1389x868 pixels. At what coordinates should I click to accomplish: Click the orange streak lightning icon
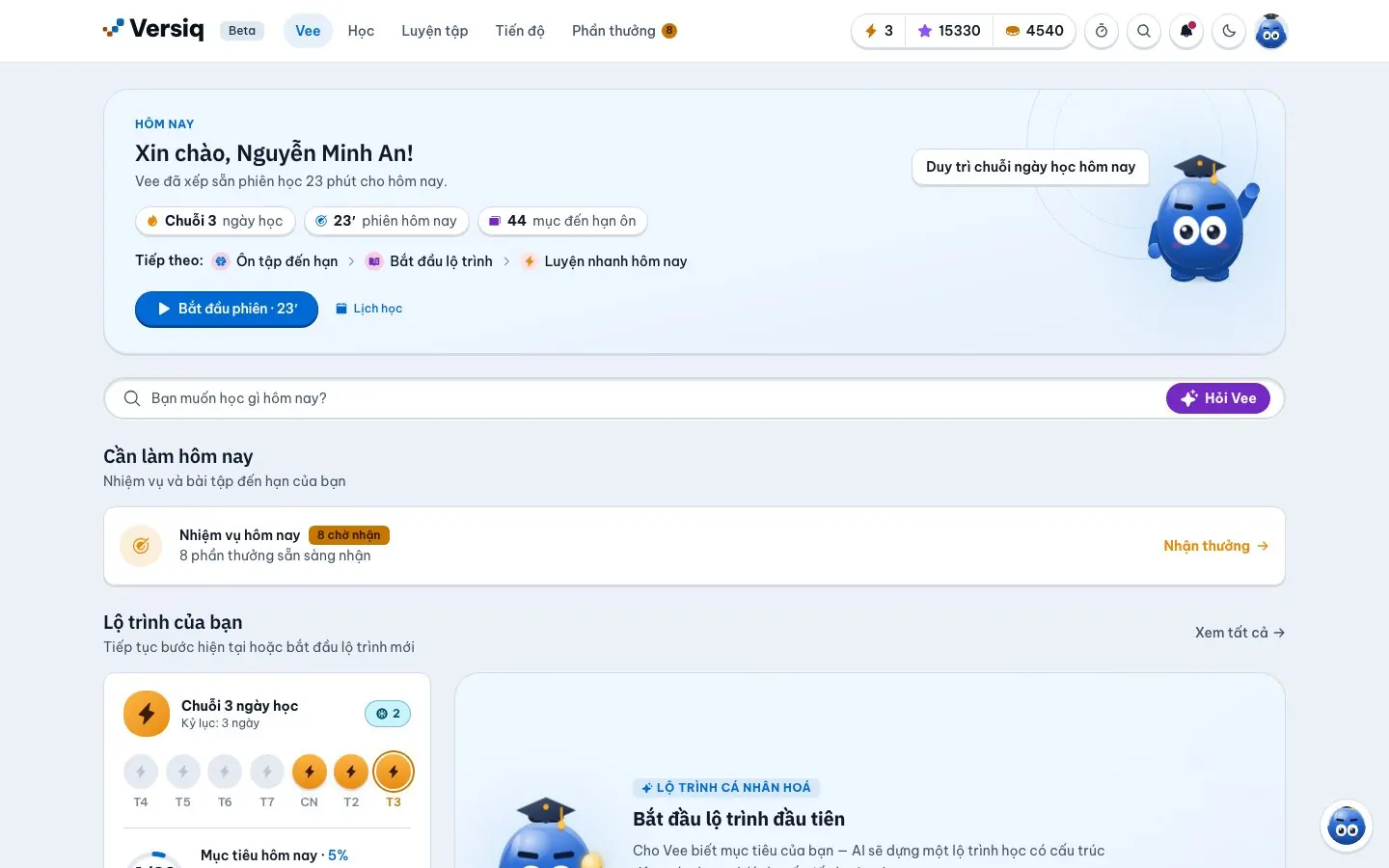[147, 714]
